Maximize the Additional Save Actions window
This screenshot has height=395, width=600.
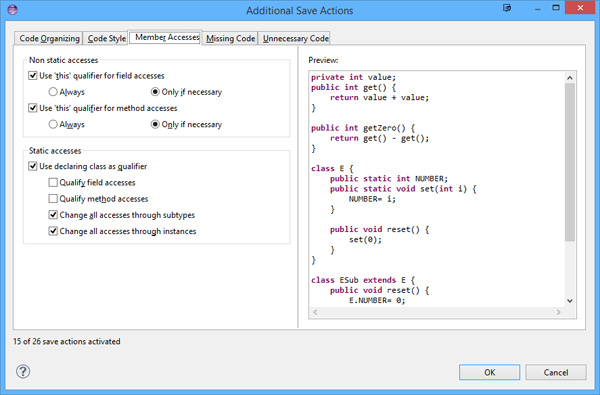click(x=556, y=8)
